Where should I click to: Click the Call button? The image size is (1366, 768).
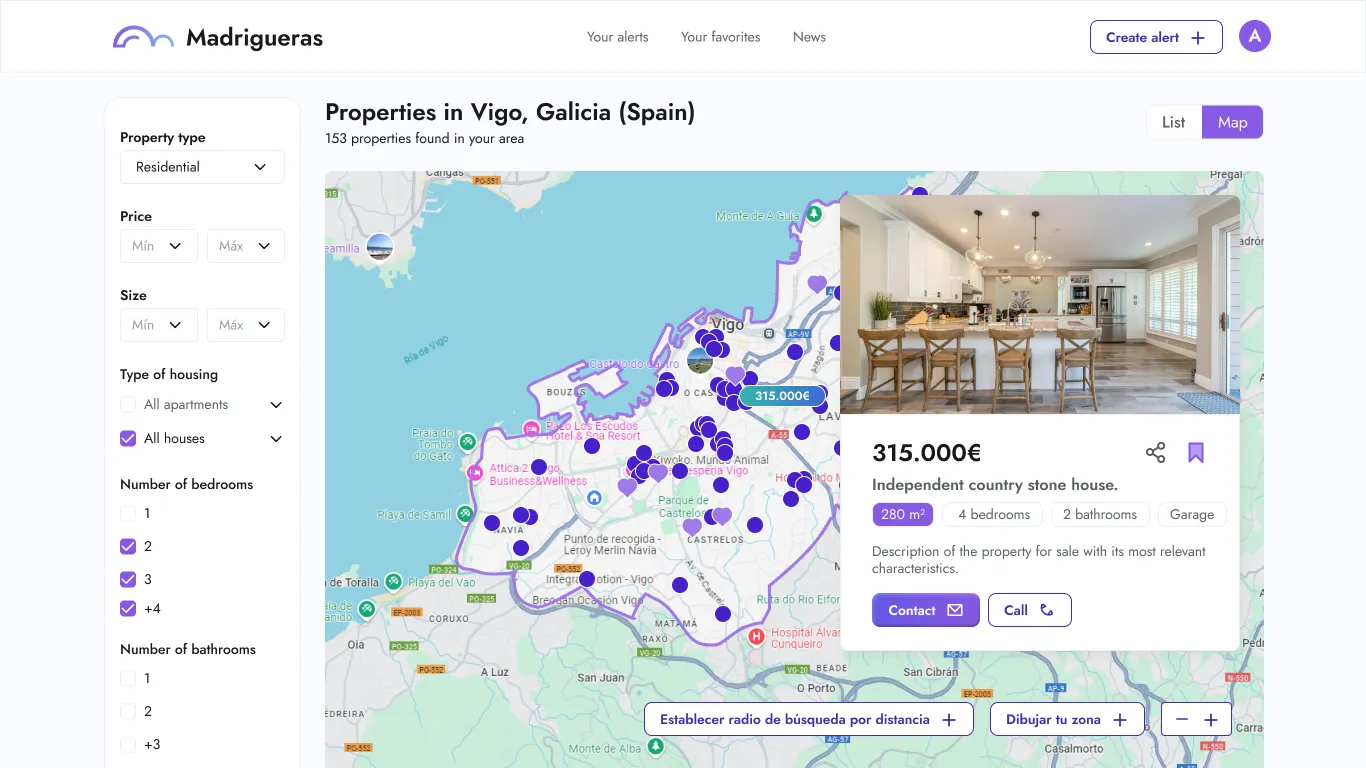[1030, 610]
